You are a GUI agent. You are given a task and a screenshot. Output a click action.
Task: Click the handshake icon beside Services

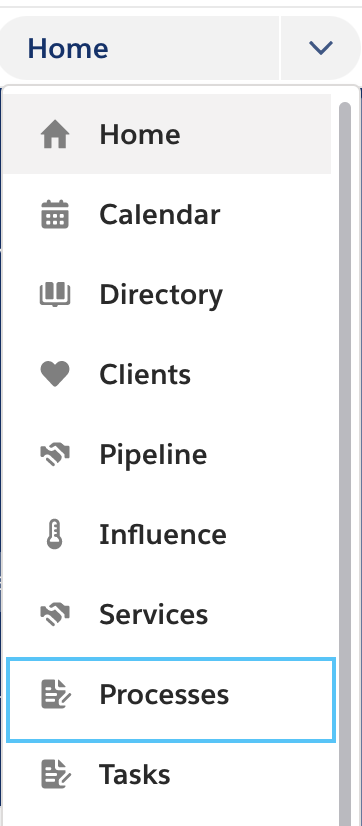[x=55, y=614]
